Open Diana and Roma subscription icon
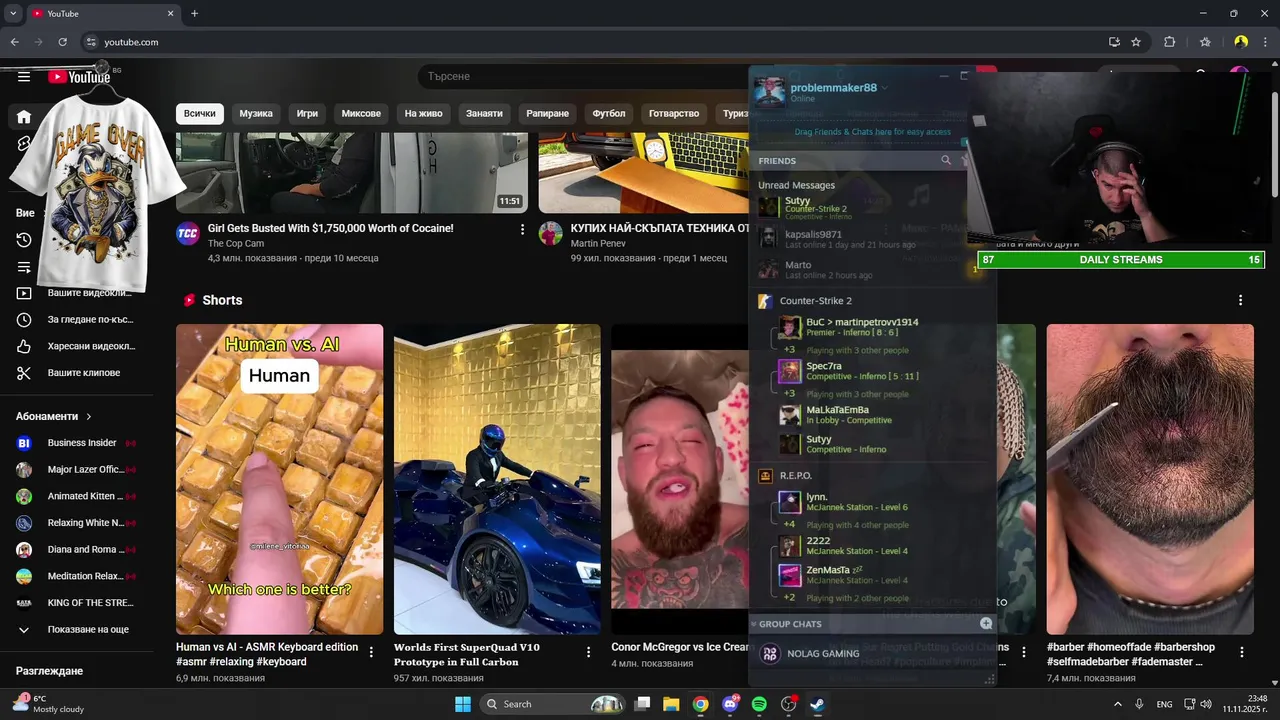Viewport: 1280px width, 720px height. [24, 550]
